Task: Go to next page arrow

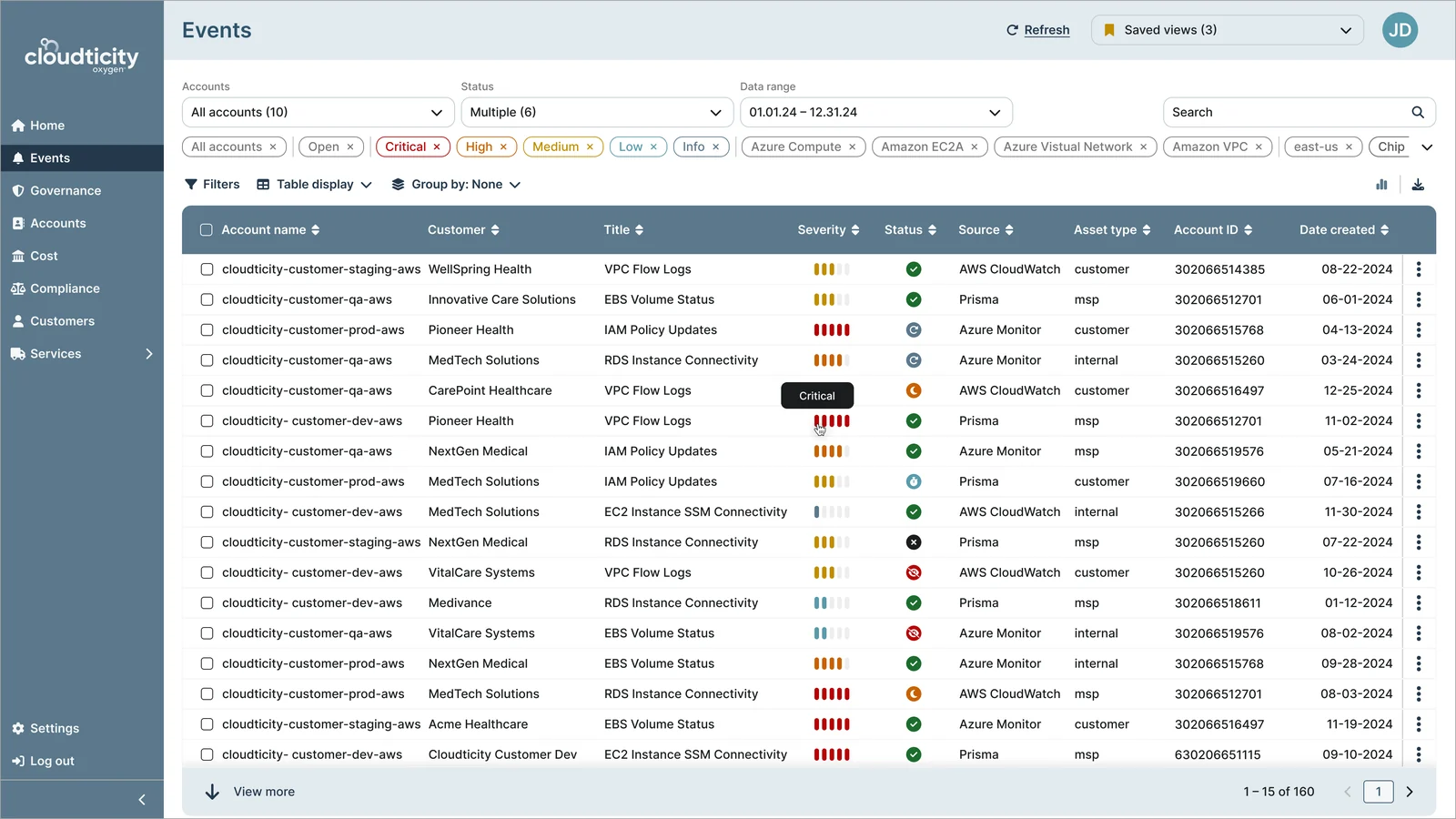Action: click(1410, 792)
